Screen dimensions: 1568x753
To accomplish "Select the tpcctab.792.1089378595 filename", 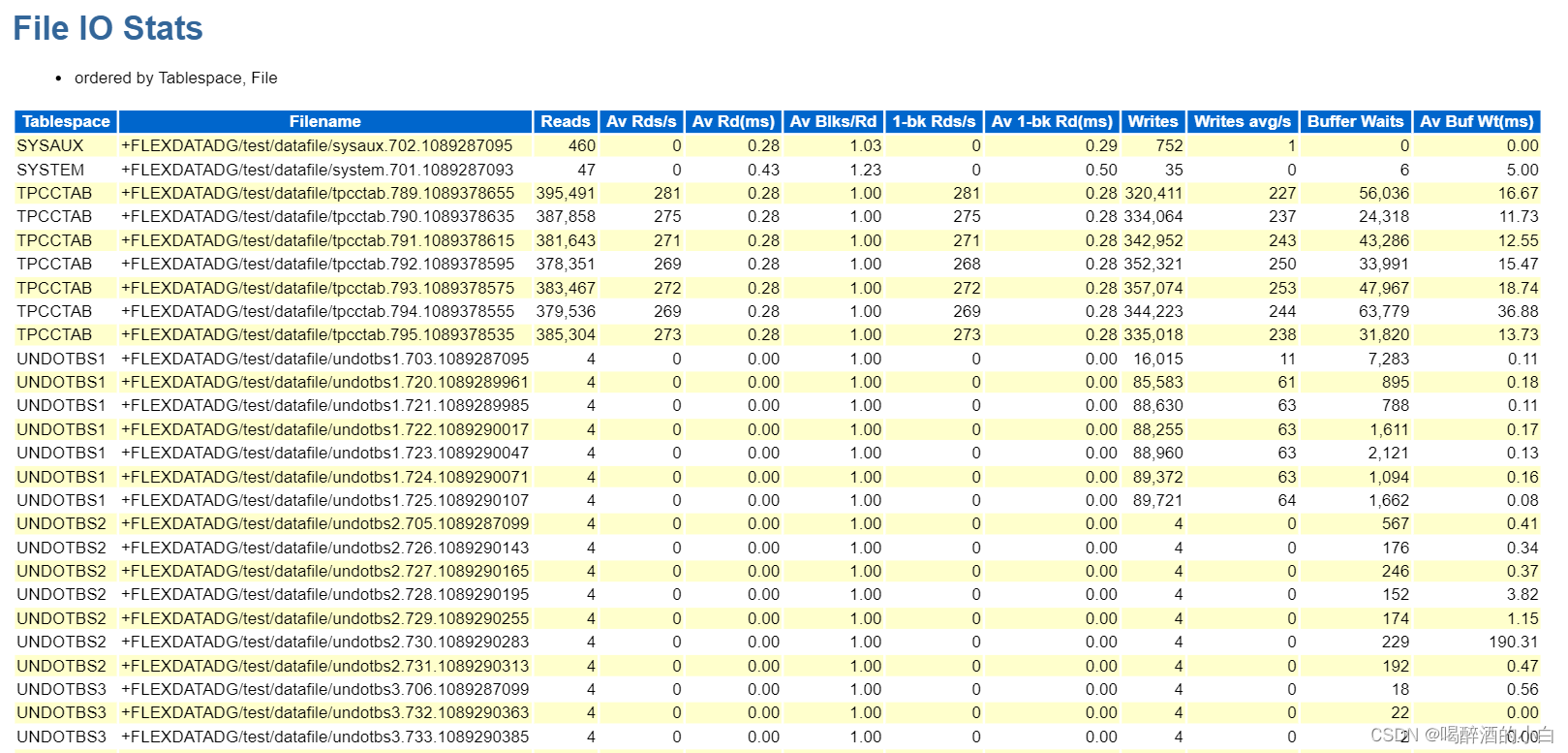I will coord(318,264).
